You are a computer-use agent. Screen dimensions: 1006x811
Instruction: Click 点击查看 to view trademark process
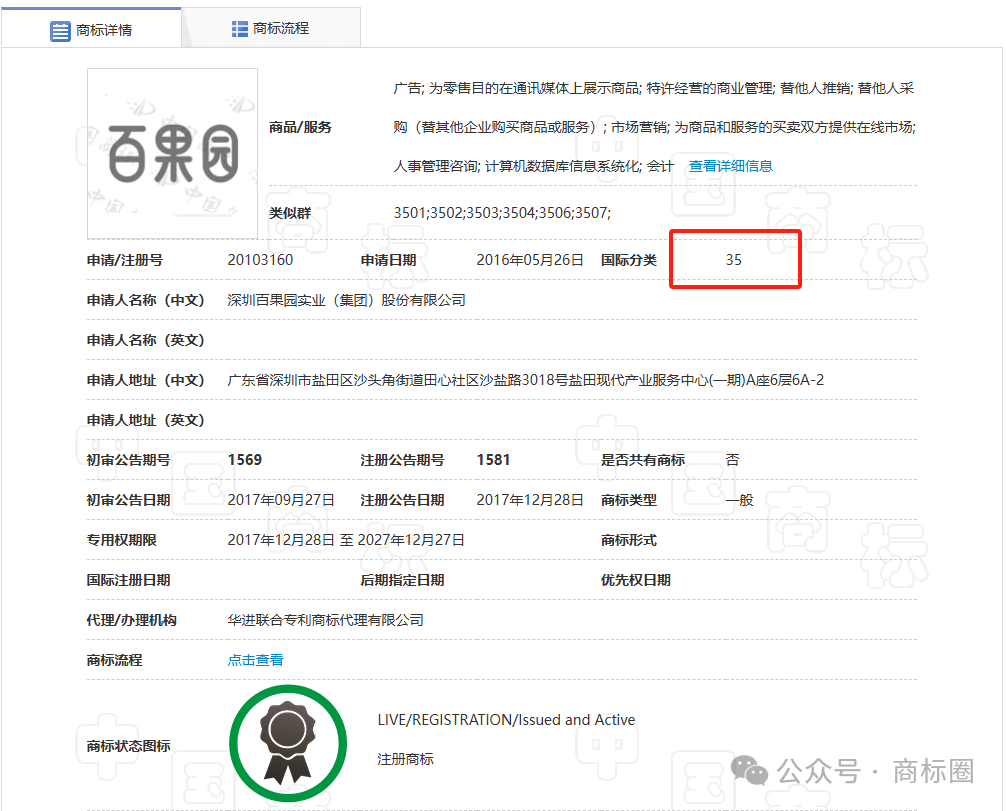(x=254, y=659)
